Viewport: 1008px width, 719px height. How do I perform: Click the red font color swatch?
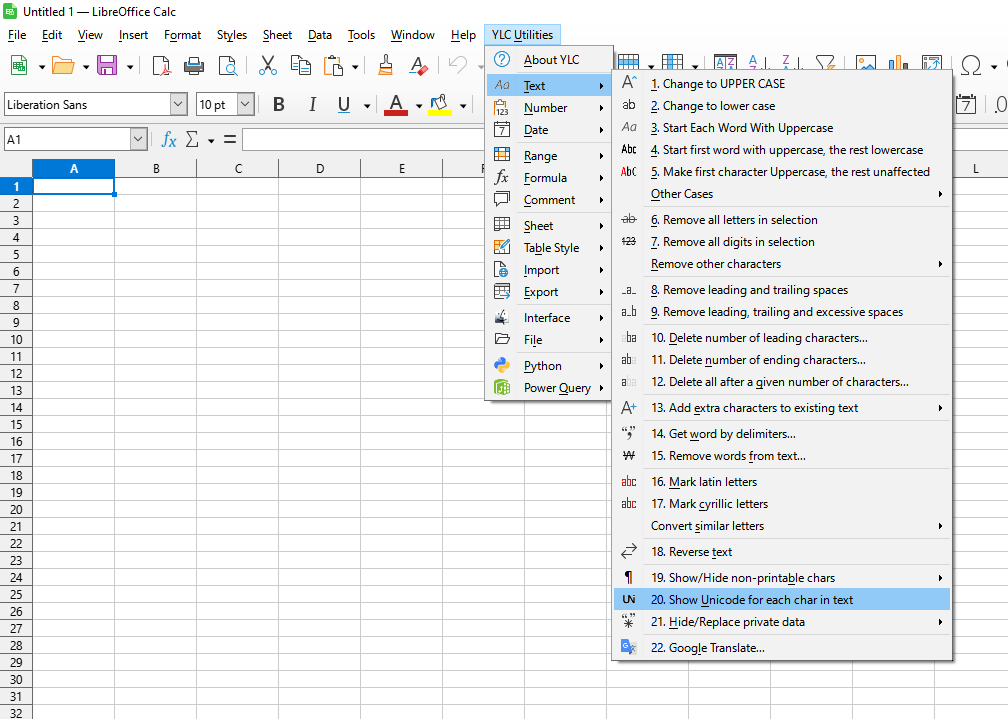click(396, 105)
